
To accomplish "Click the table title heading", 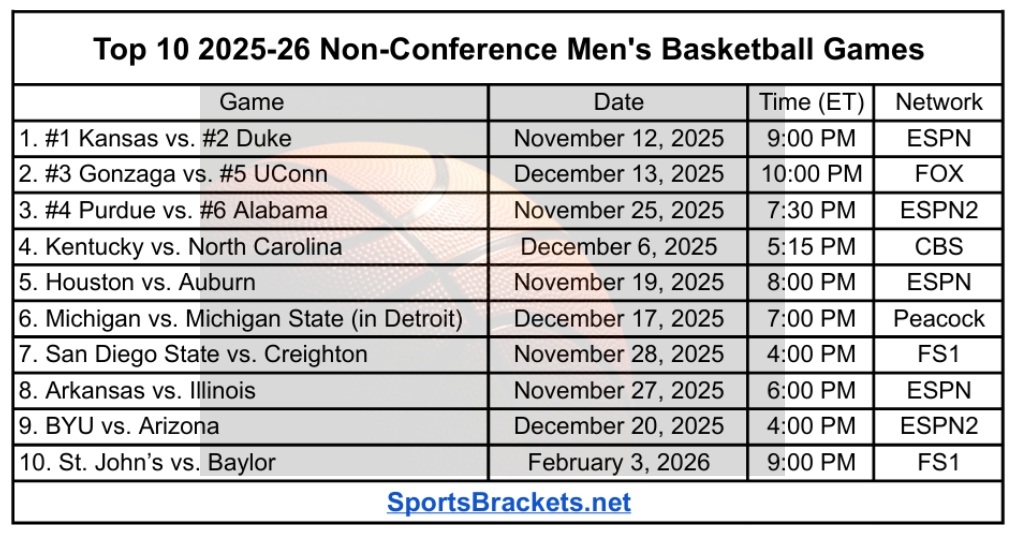I will [x=509, y=49].
